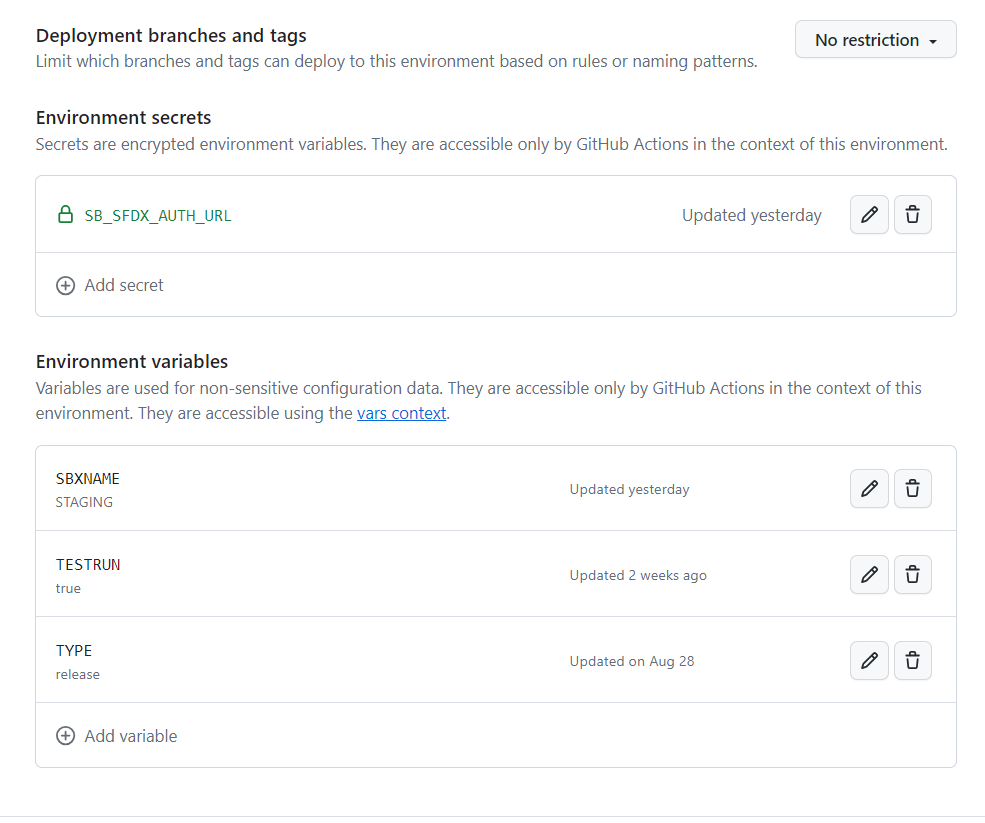The image size is (985, 823).
Task: Click the TESTRUN variable name
Action: point(88,565)
